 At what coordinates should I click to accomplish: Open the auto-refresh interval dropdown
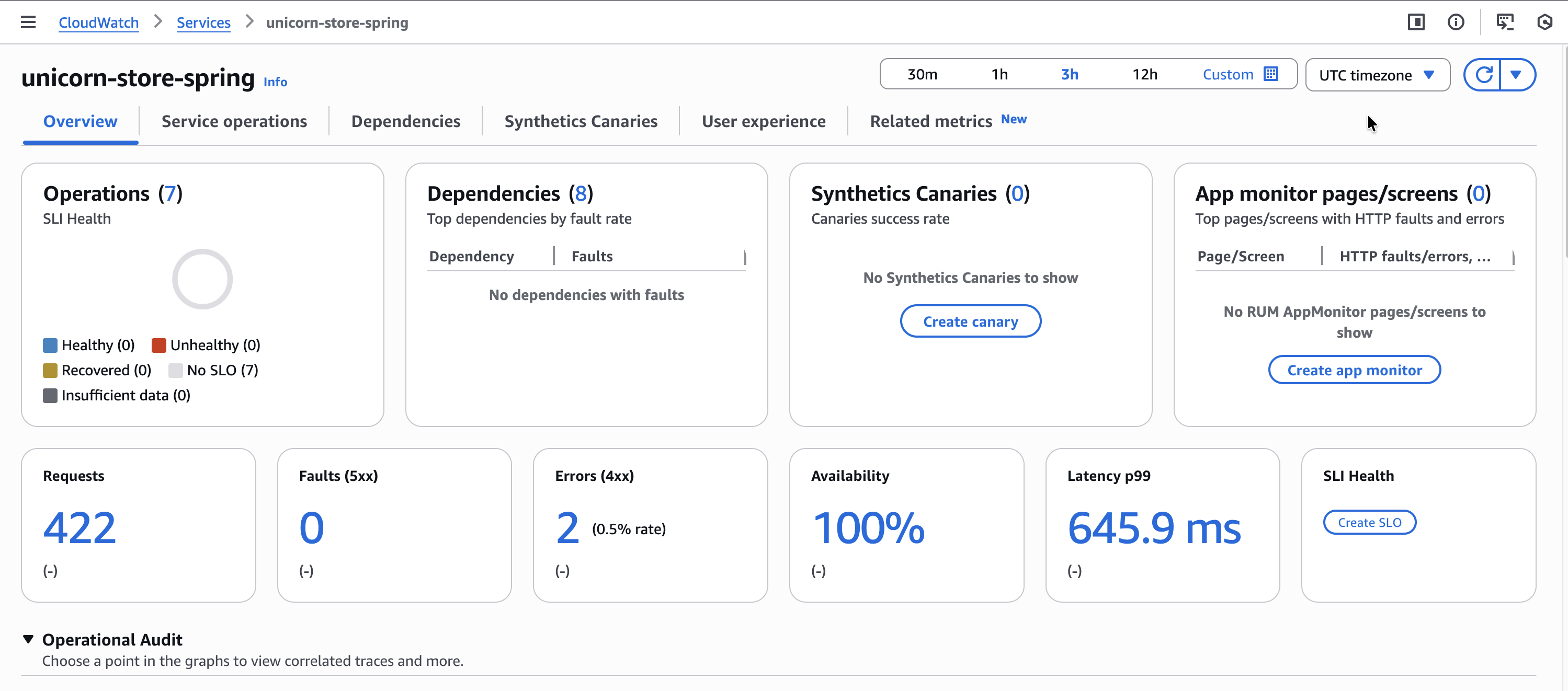(x=1516, y=74)
